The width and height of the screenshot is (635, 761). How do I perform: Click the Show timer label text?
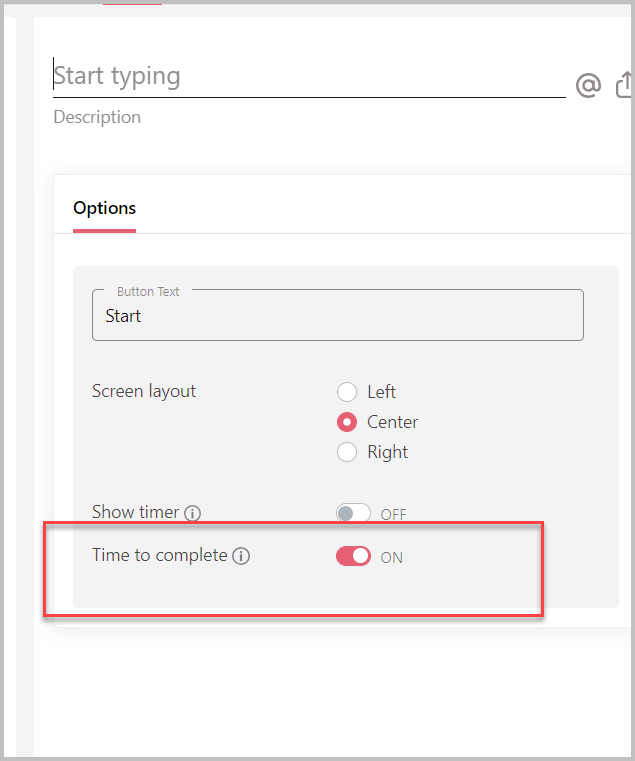(135, 512)
